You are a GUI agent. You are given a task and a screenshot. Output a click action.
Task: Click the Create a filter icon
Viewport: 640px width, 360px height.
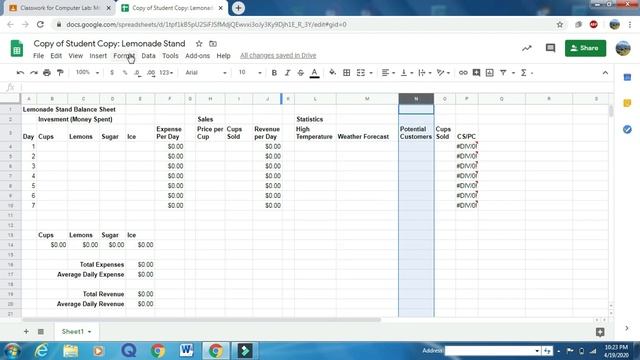[503, 73]
